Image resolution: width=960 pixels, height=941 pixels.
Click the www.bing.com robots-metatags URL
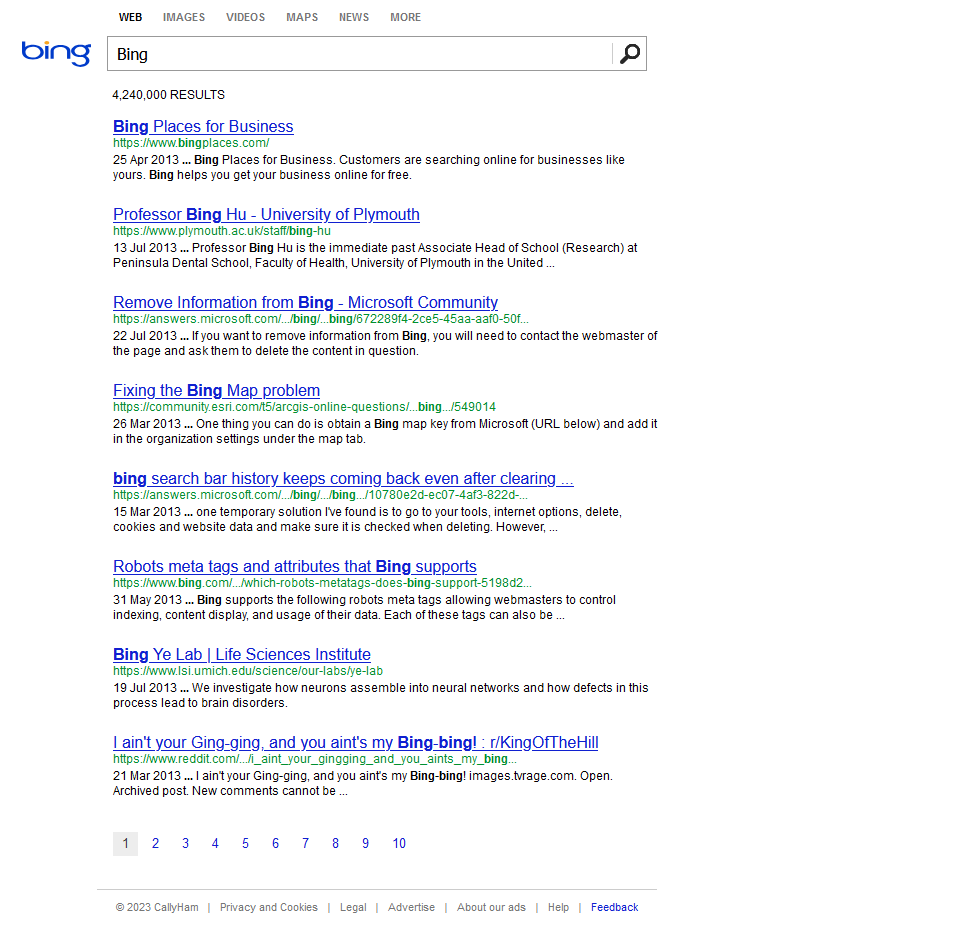(322, 583)
